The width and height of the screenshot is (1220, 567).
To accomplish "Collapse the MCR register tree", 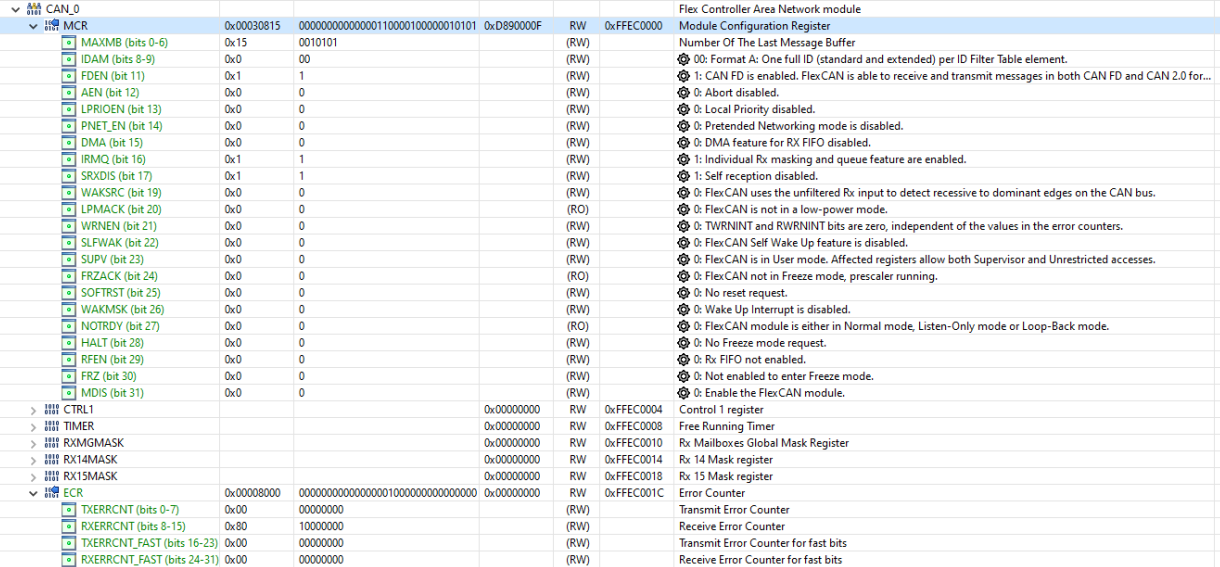I will (x=34, y=26).
